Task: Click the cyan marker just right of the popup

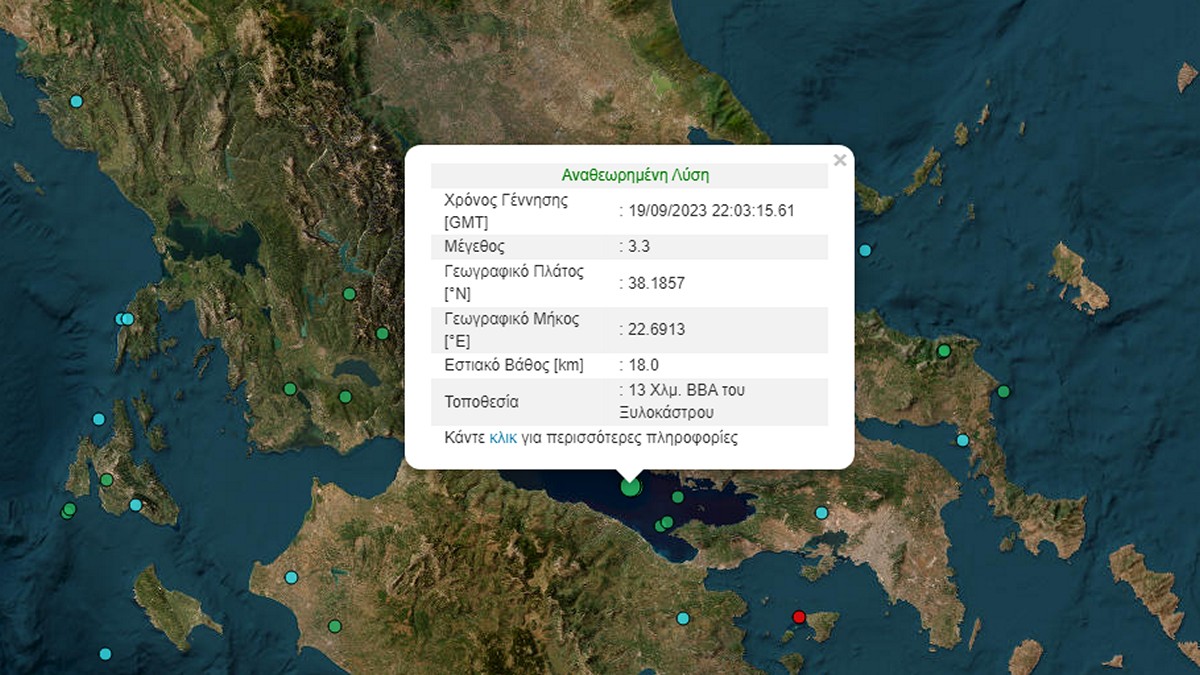Action: coord(865,250)
